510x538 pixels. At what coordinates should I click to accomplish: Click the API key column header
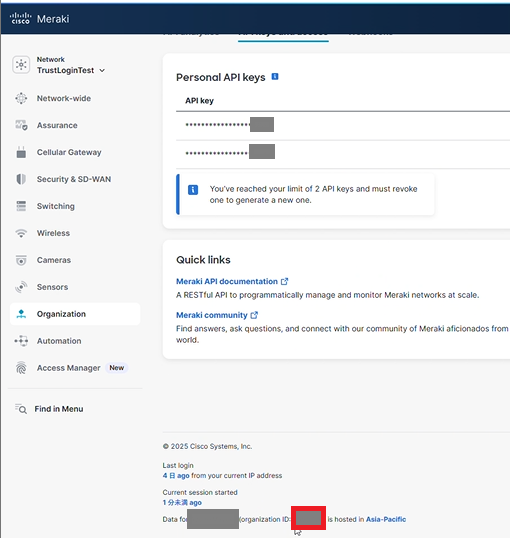click(x=199, y=101)
